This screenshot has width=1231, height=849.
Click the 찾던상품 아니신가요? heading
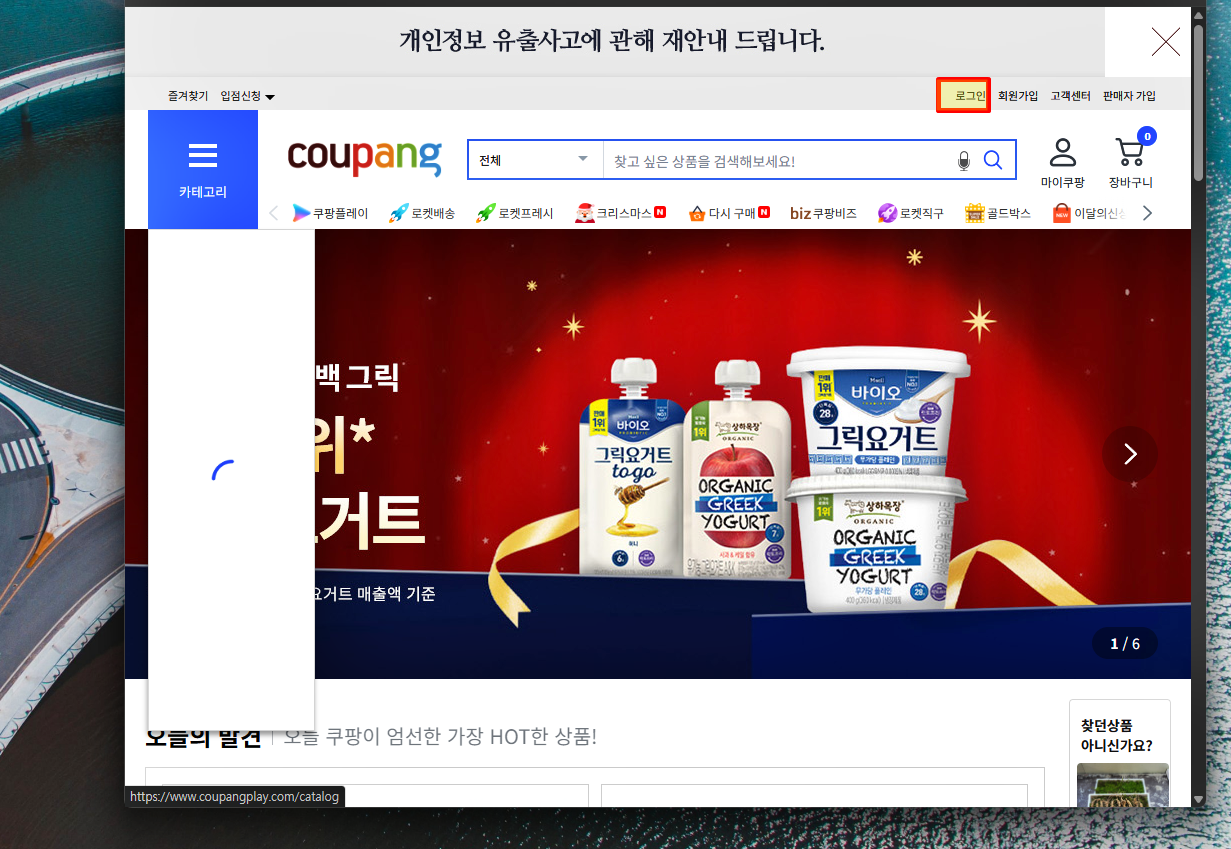point(1117,735)
